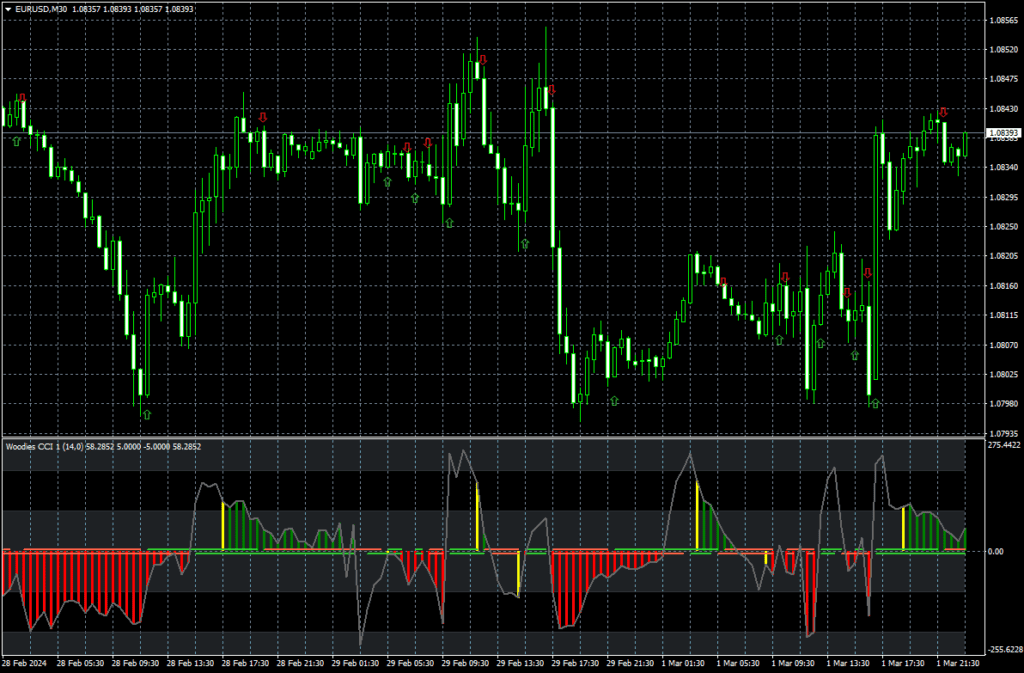
Task: Click the red arrow above the large falling candle near 29 Feb 15:30
Action: point(551,90)
